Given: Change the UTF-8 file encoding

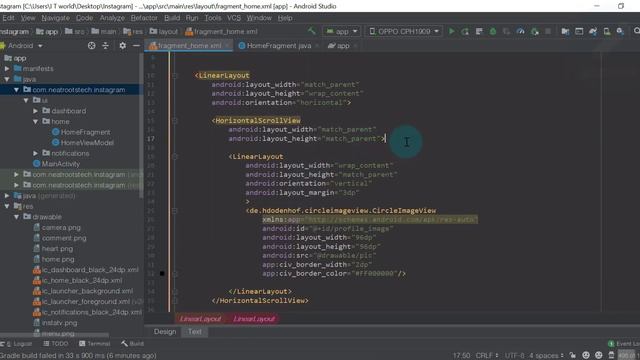Looking at the screenshot, I should 514,355.
